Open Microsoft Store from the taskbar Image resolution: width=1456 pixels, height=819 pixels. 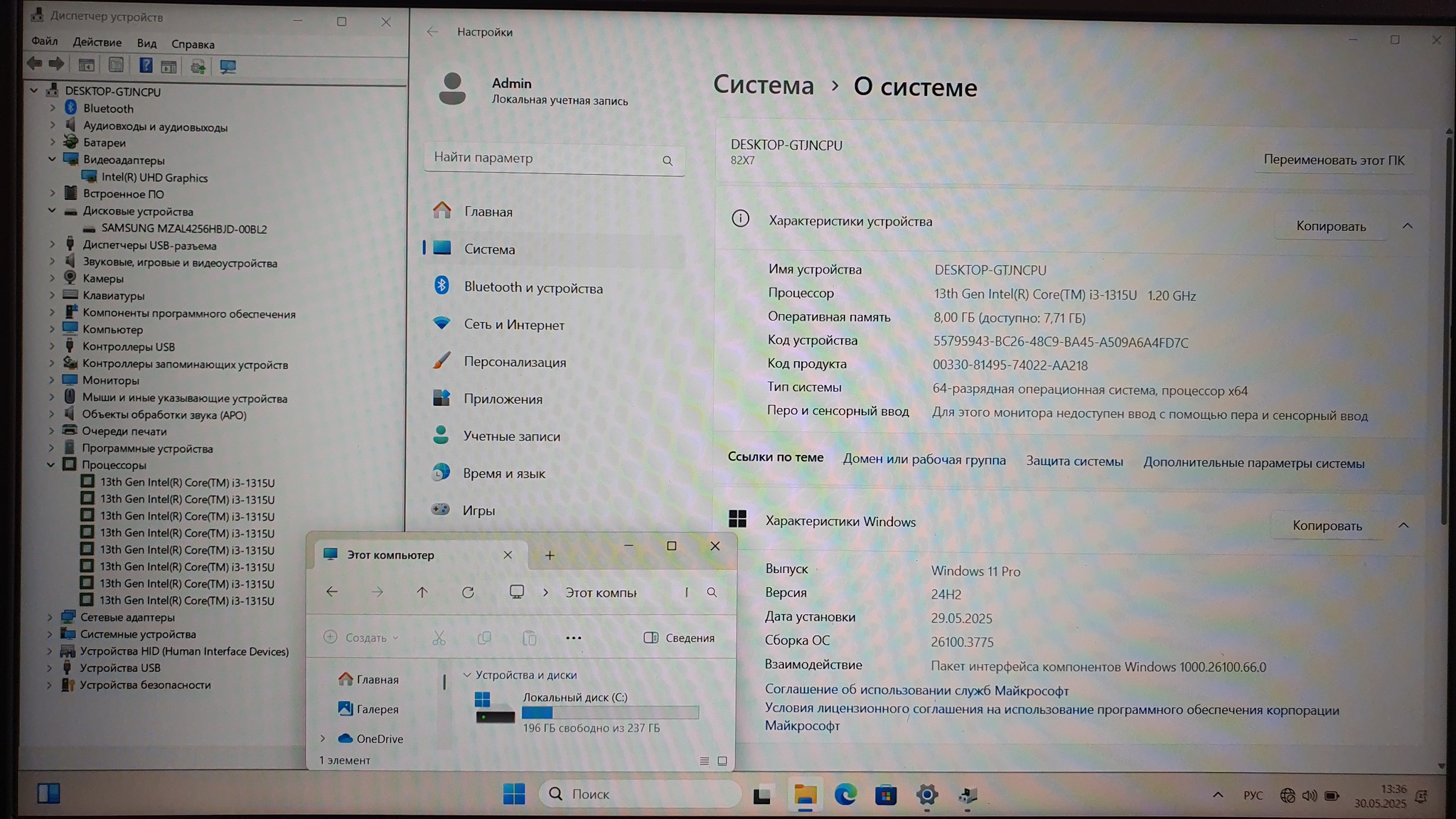(x=886, y=794)
